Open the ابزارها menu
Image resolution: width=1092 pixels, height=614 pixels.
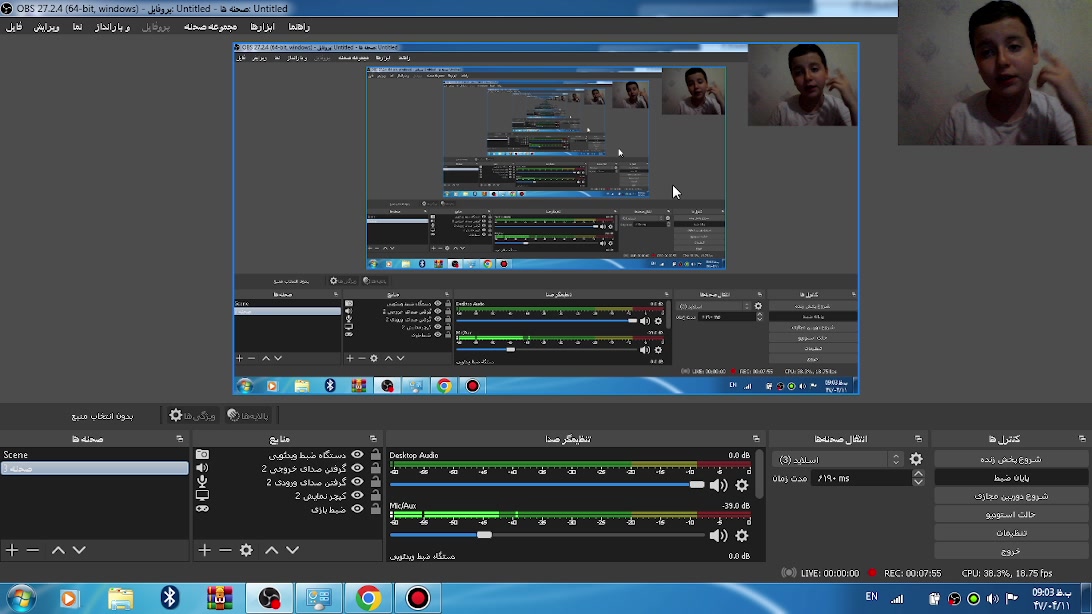262,27
